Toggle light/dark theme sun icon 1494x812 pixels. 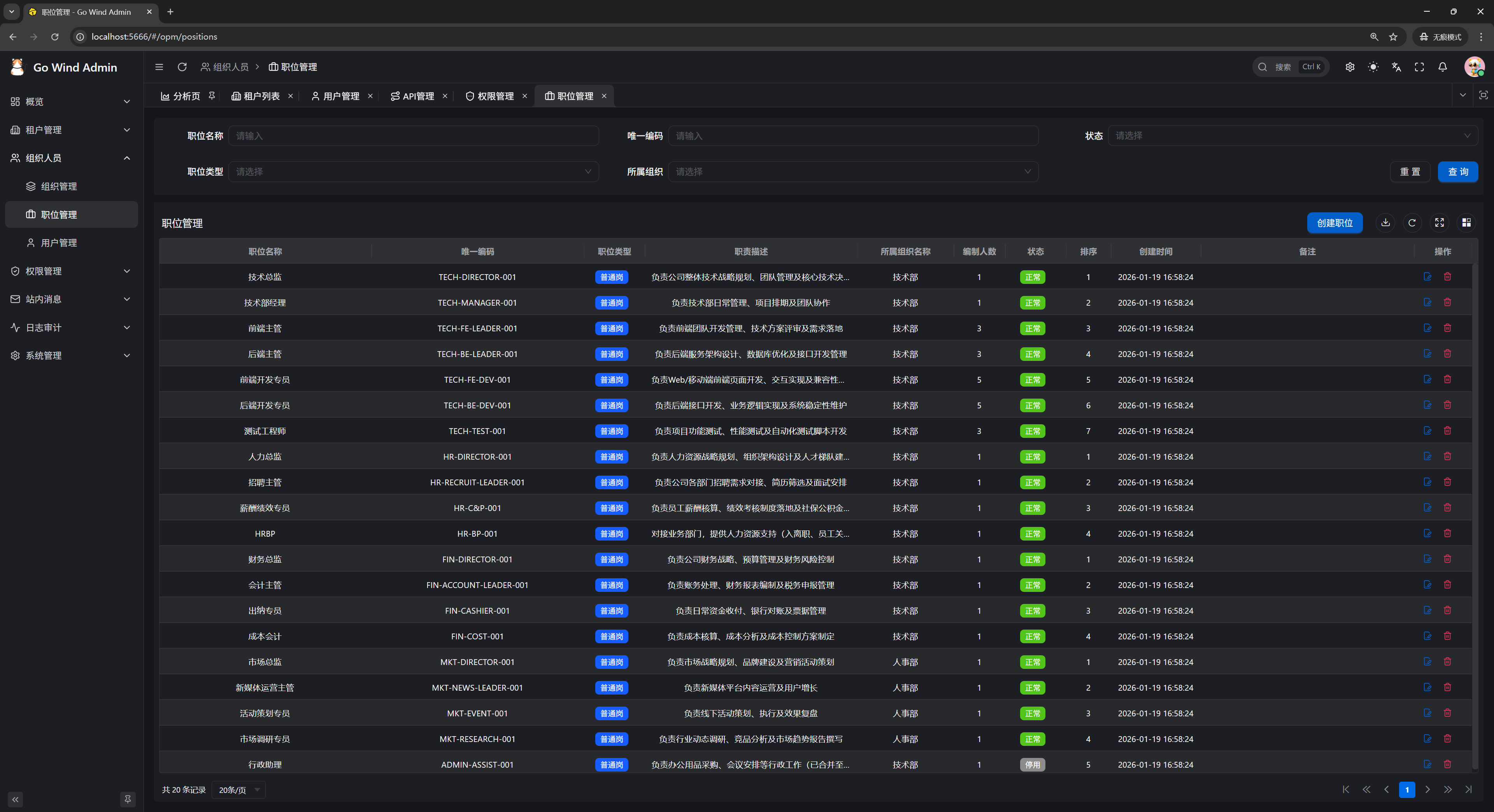1373,66
